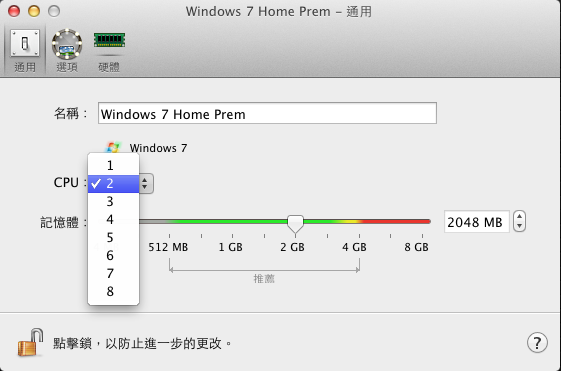
Task: Select 4 CPUs from the list
Action: (x=113, y=219)
